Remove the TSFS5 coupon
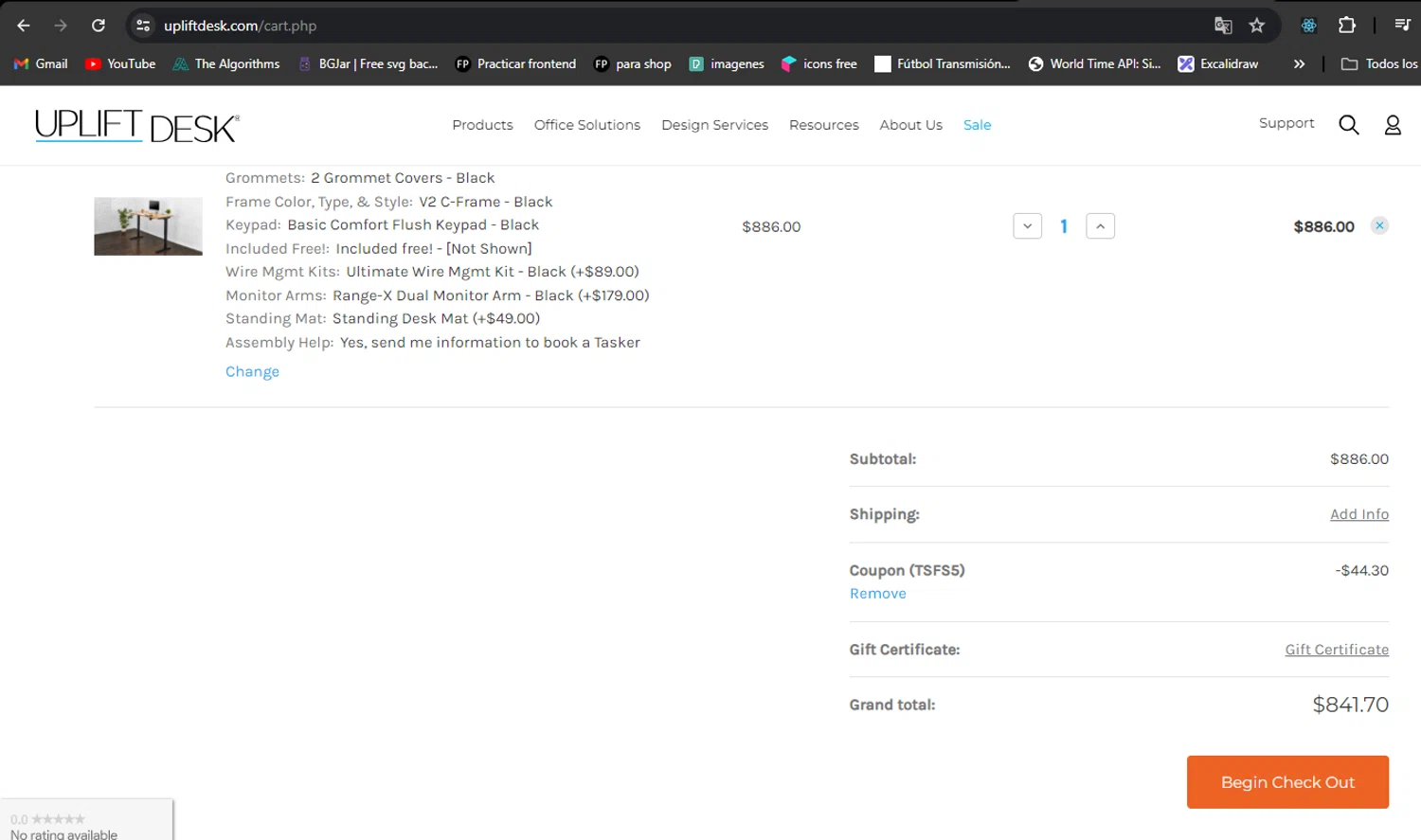The image size is (1421, 840). coord(878,594)
